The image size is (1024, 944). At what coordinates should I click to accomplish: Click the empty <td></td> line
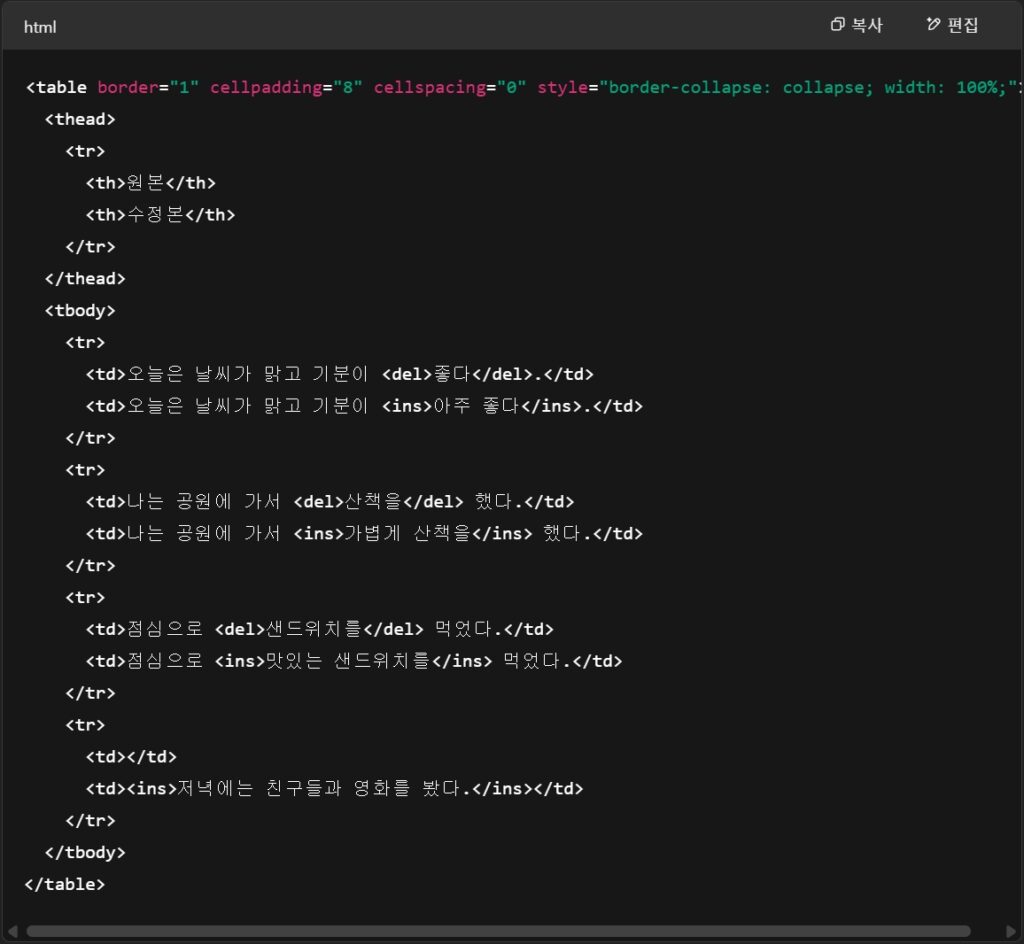point(131,757)
